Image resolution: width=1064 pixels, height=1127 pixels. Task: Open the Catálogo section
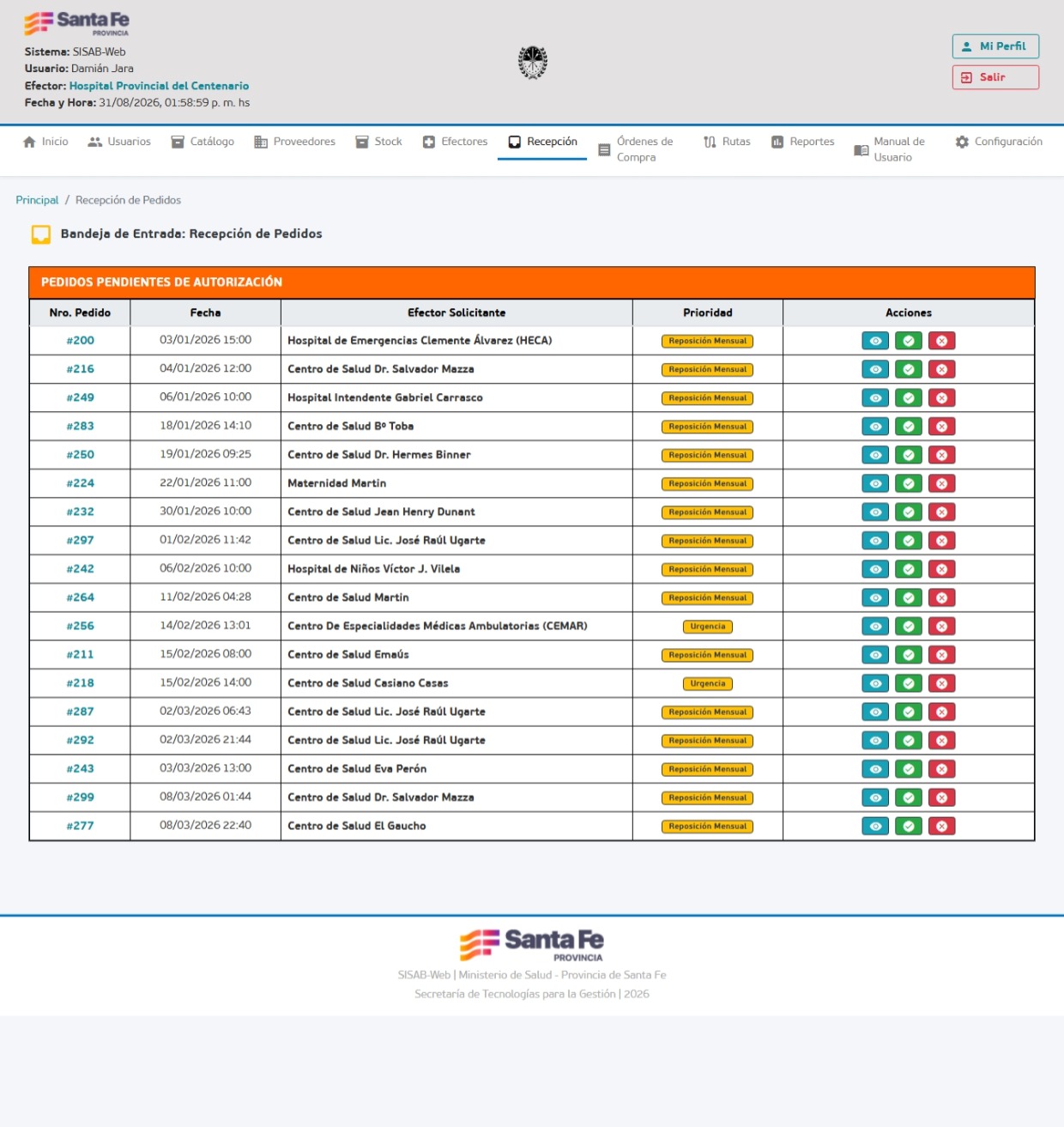pos(203,142)
